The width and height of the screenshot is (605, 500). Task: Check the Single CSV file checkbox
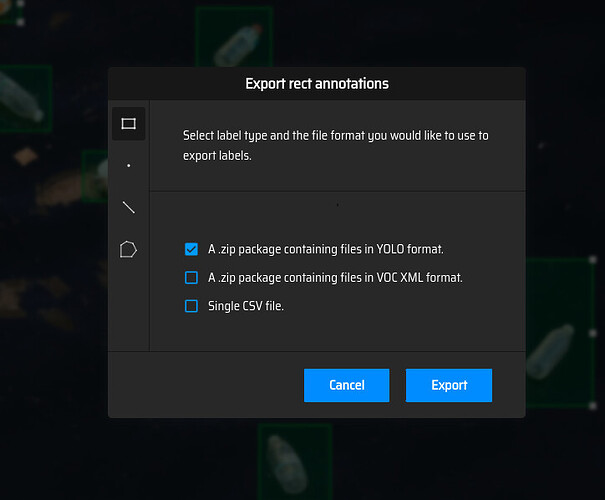pyautogui.click(x=191, y=306)
